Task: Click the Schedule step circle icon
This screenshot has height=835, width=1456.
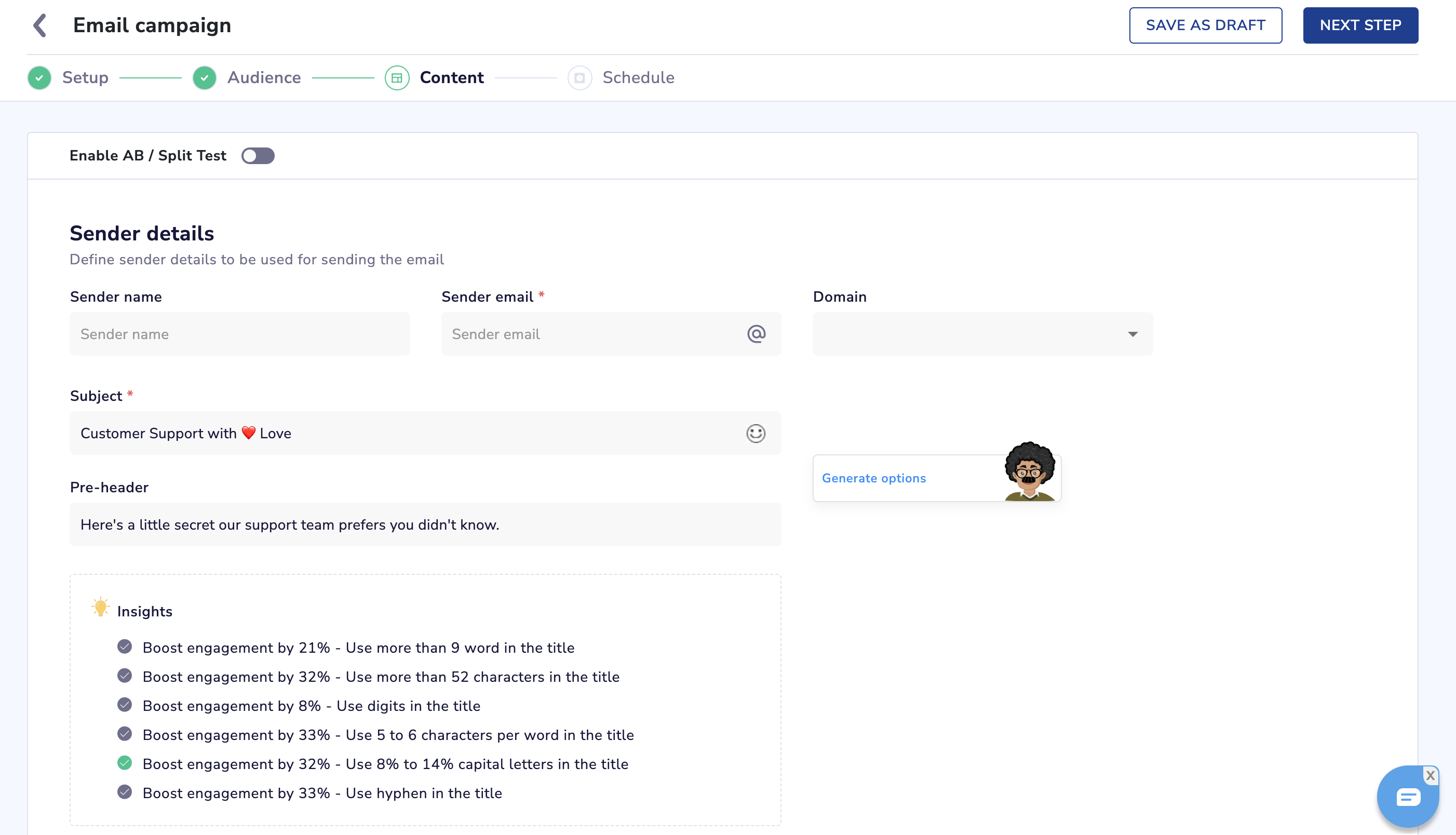Action: [x=579, y=77]
